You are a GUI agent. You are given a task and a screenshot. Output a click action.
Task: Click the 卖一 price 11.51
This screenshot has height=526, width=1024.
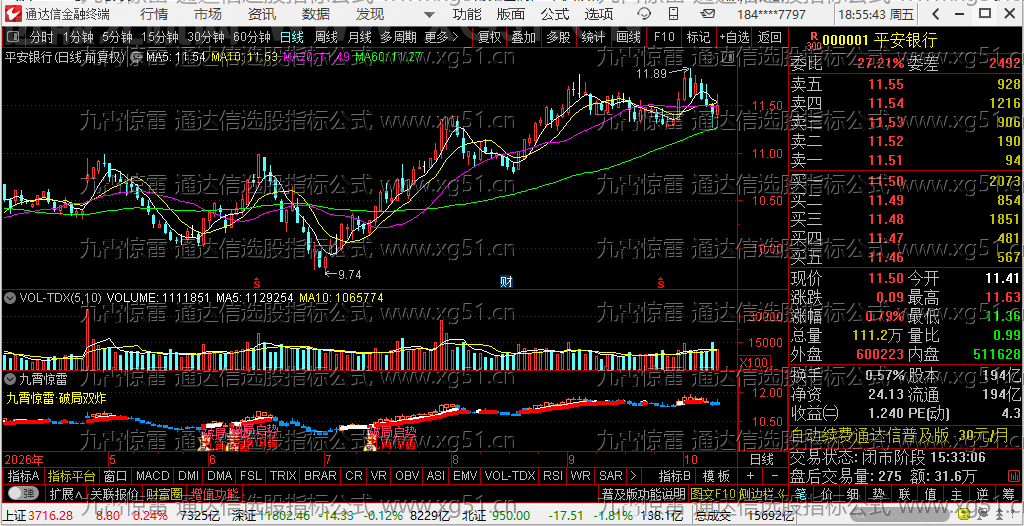click(x=884, y=160)
